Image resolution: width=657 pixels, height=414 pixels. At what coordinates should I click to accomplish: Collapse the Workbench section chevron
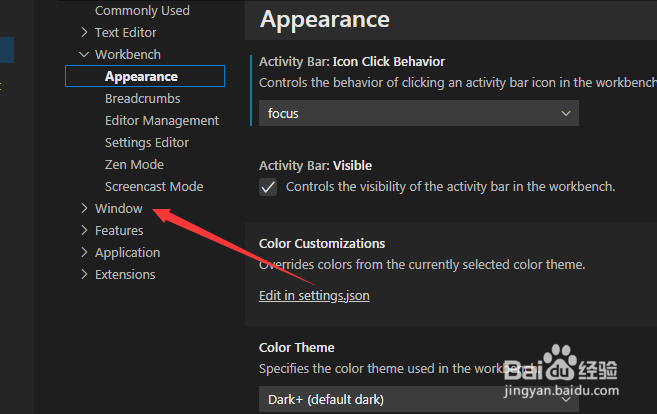coord(85,55)
